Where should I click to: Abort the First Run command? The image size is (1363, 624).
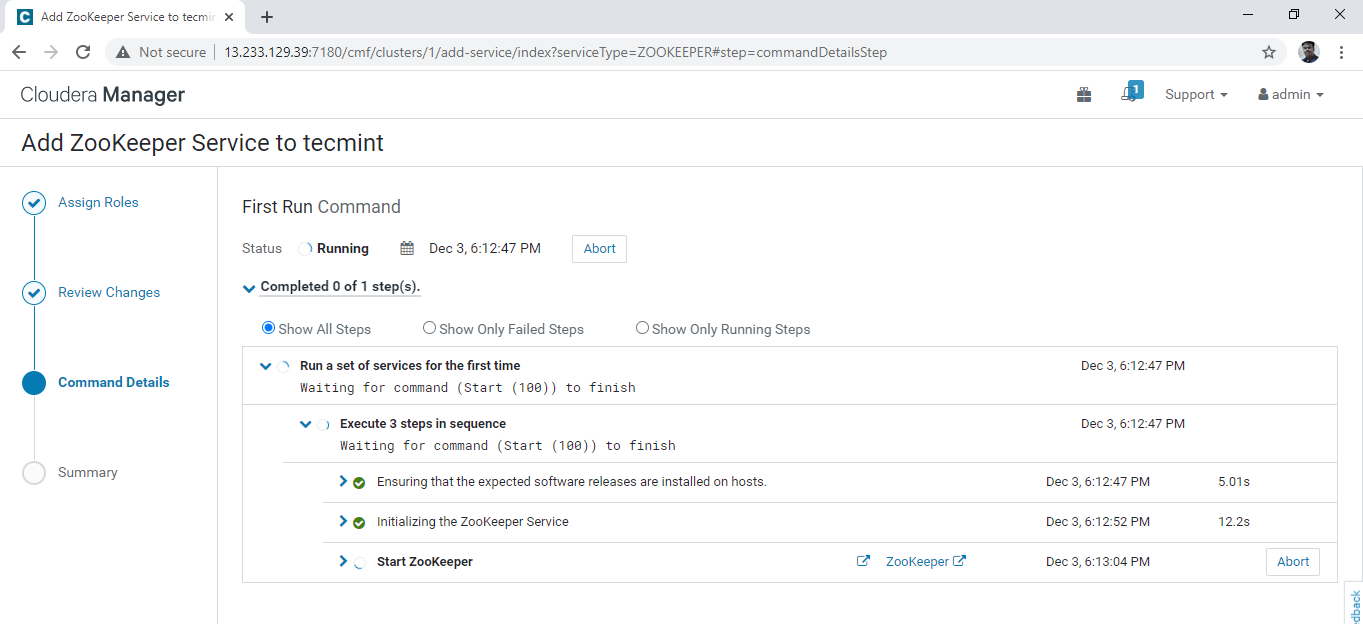(599, 249)
